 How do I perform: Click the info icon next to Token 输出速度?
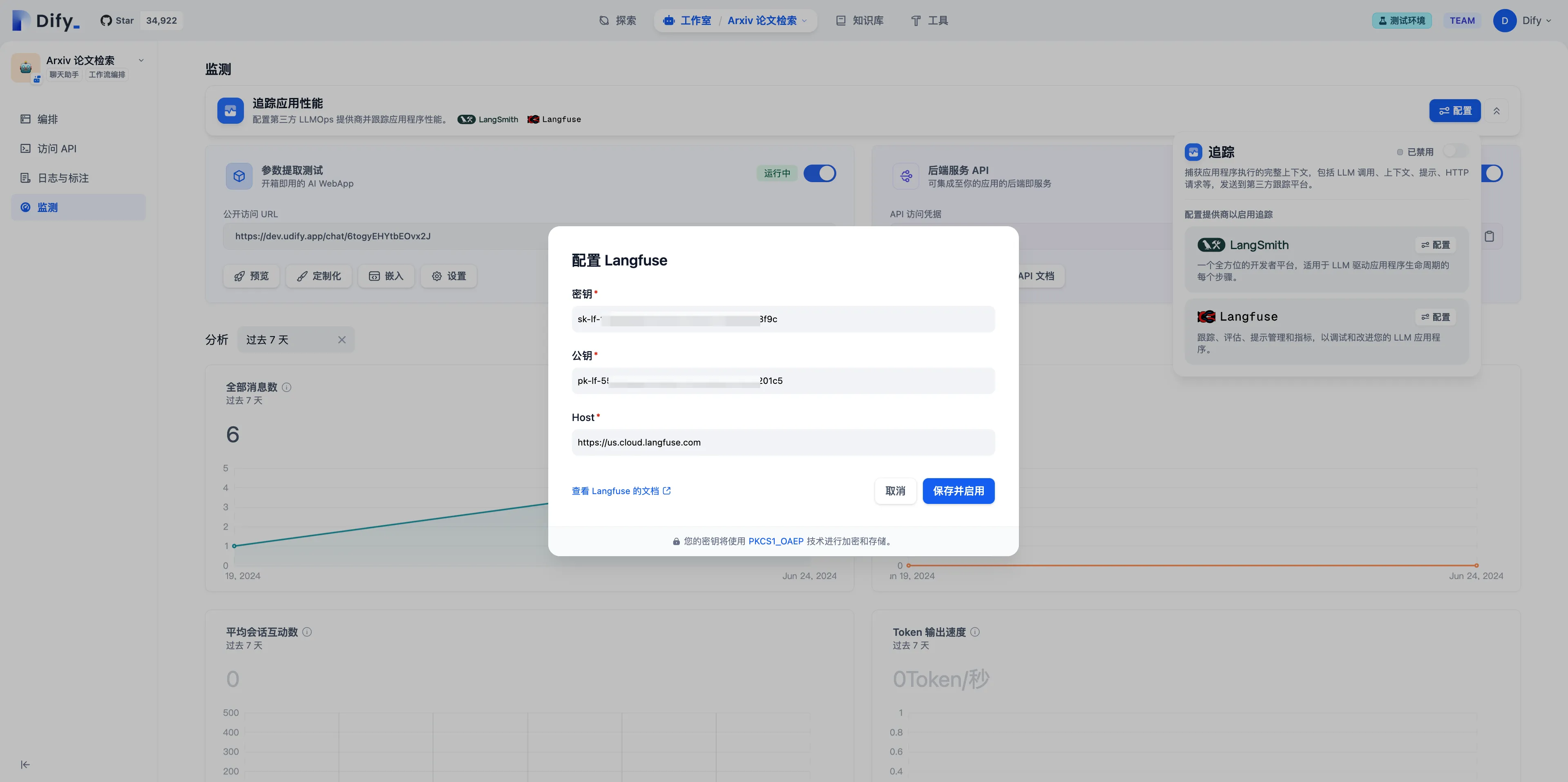pos(975,632)
